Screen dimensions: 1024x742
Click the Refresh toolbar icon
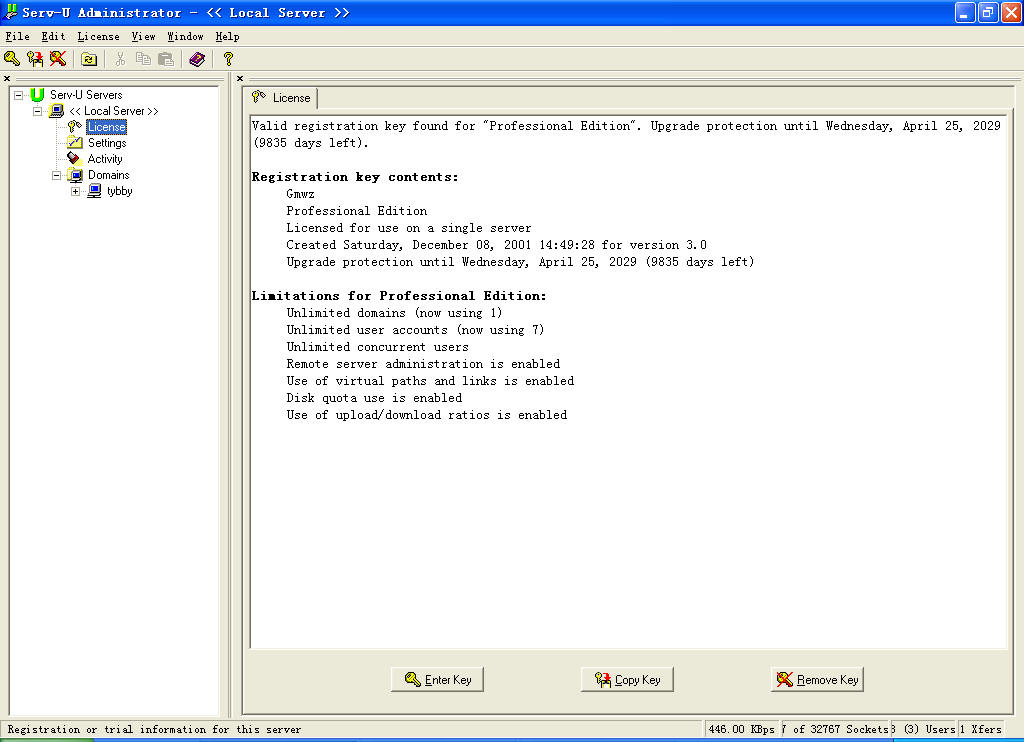pyautogui.click(x=89, y=59)
